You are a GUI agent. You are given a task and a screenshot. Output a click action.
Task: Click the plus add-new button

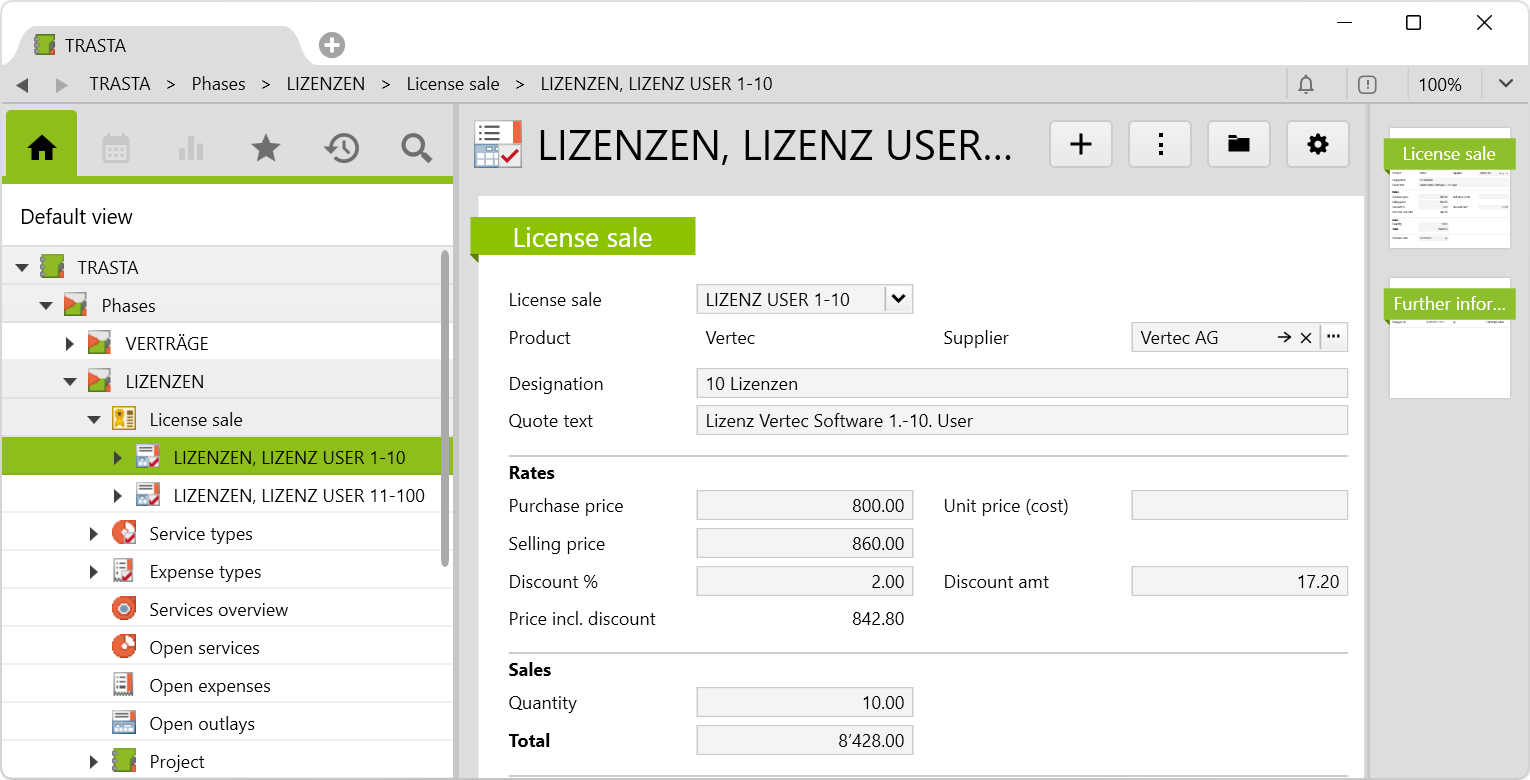pyautogui.click(x=1080, y=145)
